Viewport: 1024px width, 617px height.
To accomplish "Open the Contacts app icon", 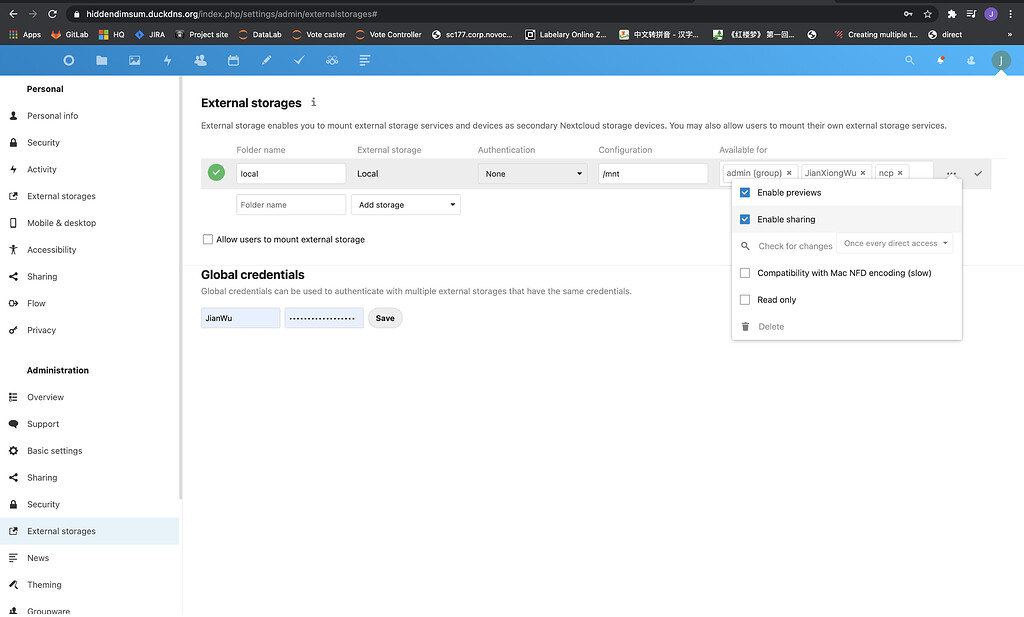I will pos(200,60).
